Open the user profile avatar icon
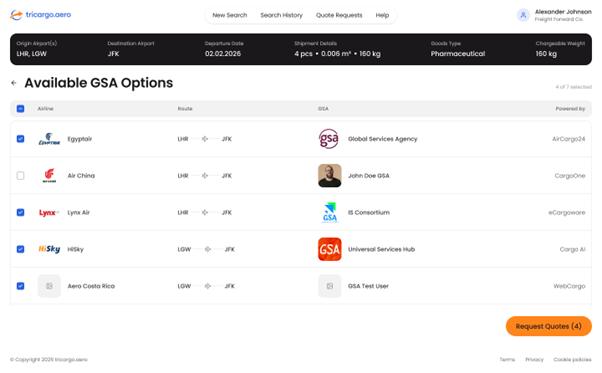 (523, 15)
